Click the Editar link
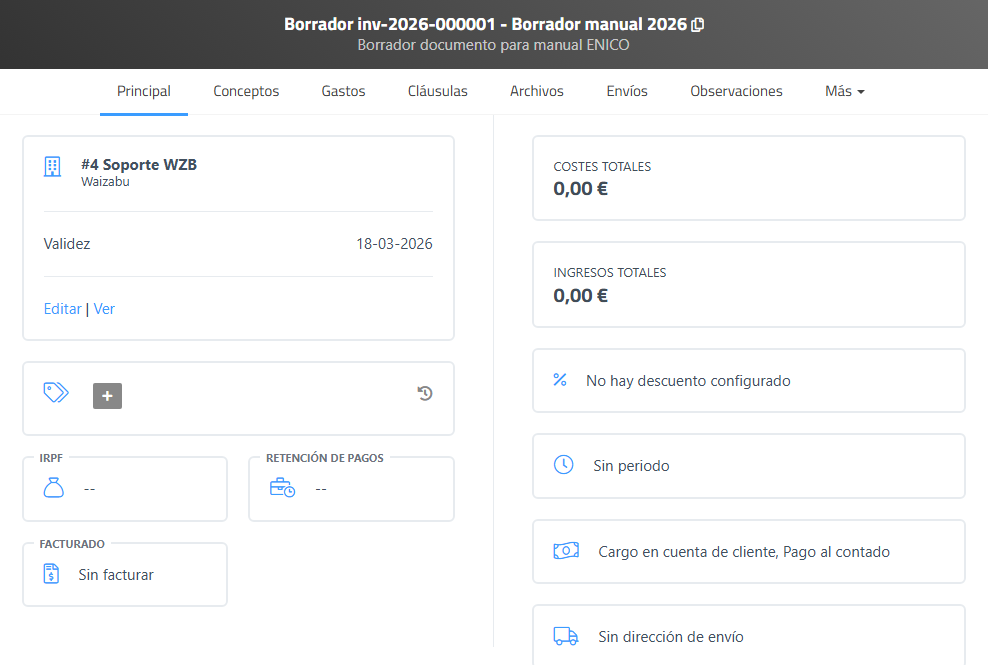 (62, 309)
